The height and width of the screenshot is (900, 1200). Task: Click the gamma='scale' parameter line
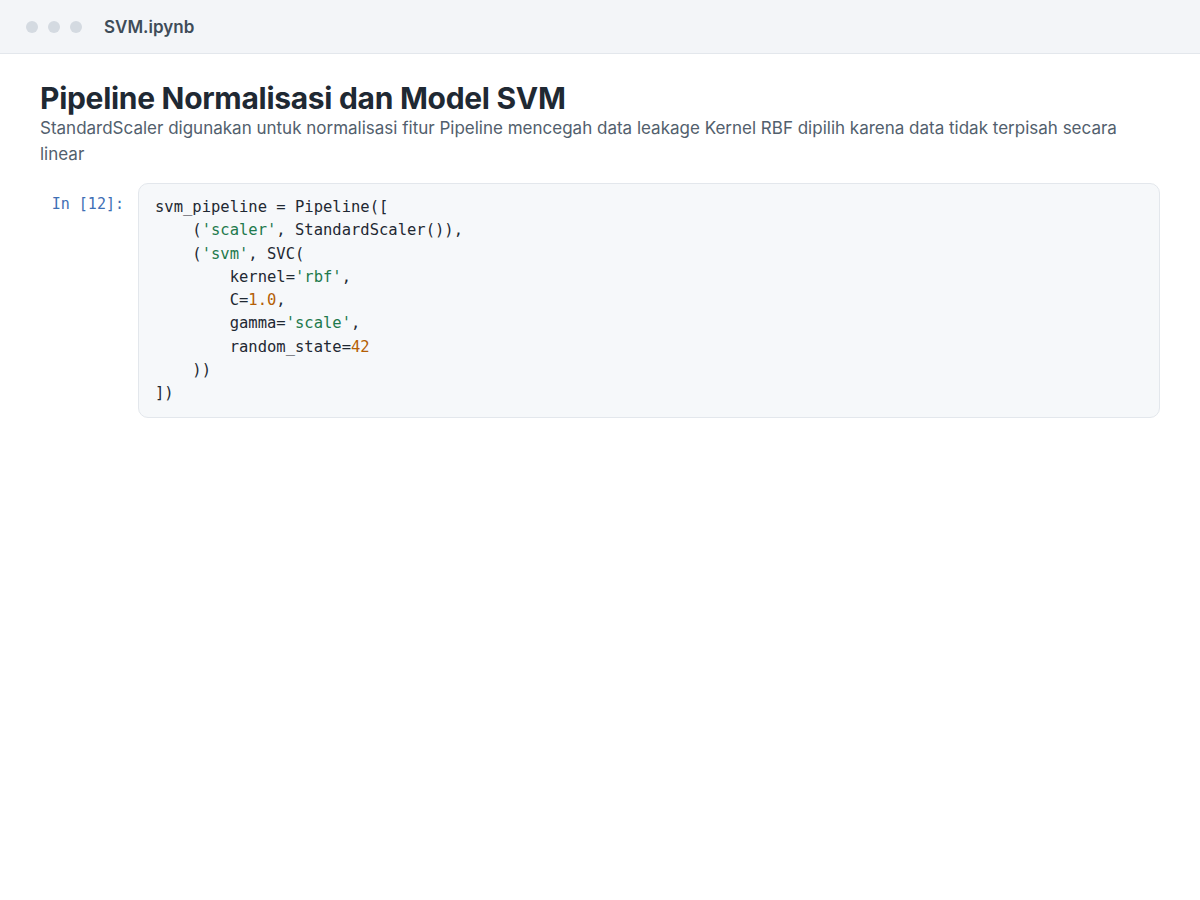294,323
